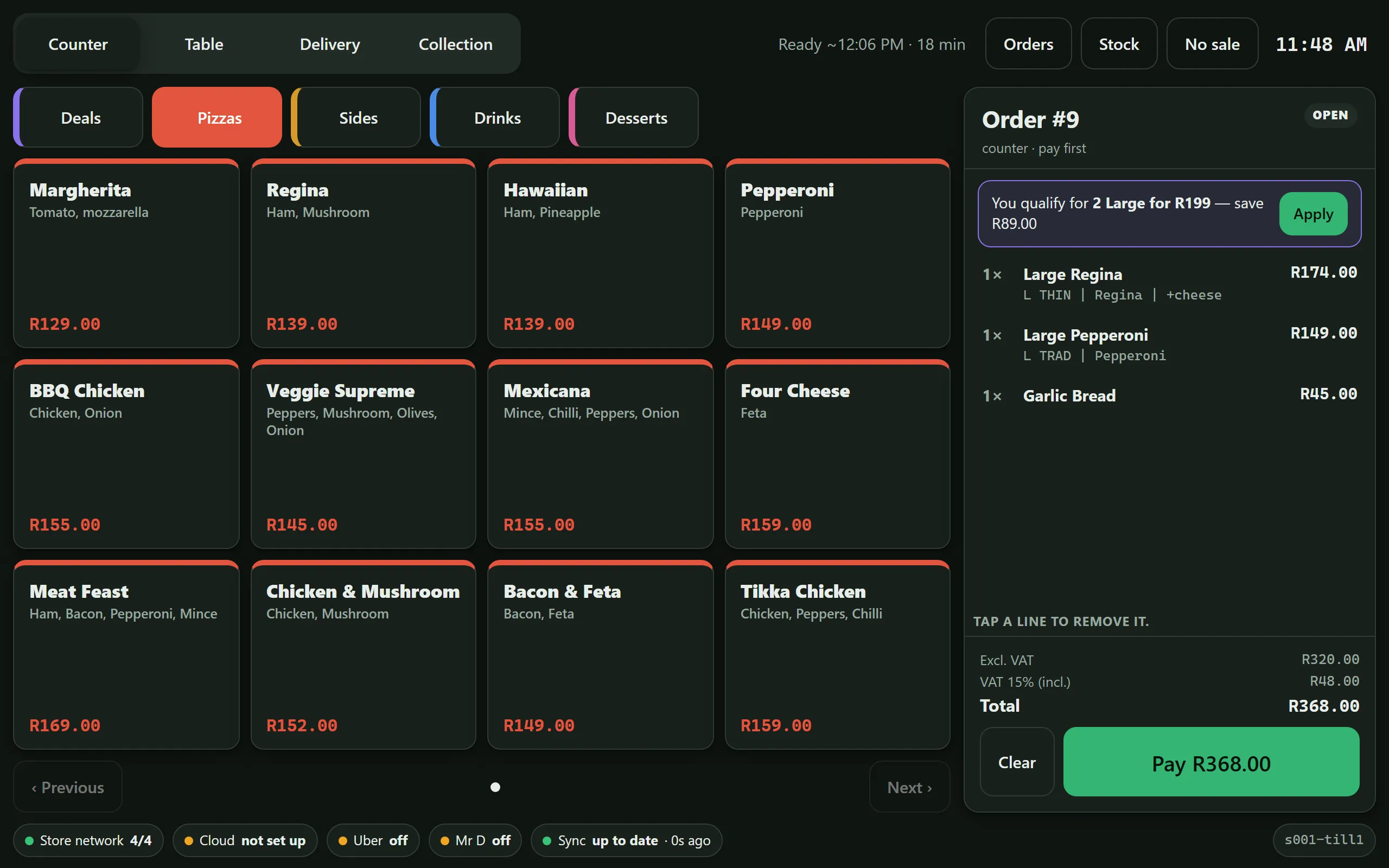
Task: Open the Deals category
Action: tap(79, 118)
